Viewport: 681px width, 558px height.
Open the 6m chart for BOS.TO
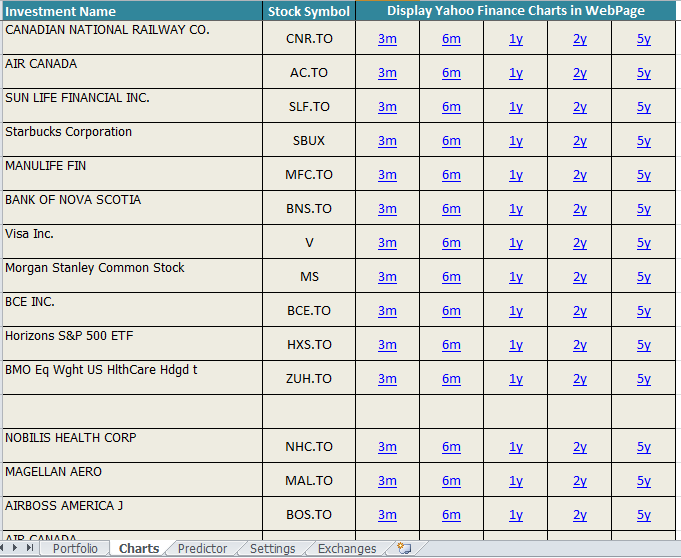451,515
